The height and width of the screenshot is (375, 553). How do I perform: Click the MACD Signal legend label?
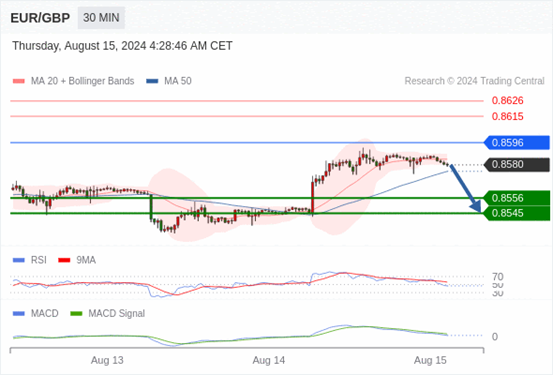pos(116,314)
